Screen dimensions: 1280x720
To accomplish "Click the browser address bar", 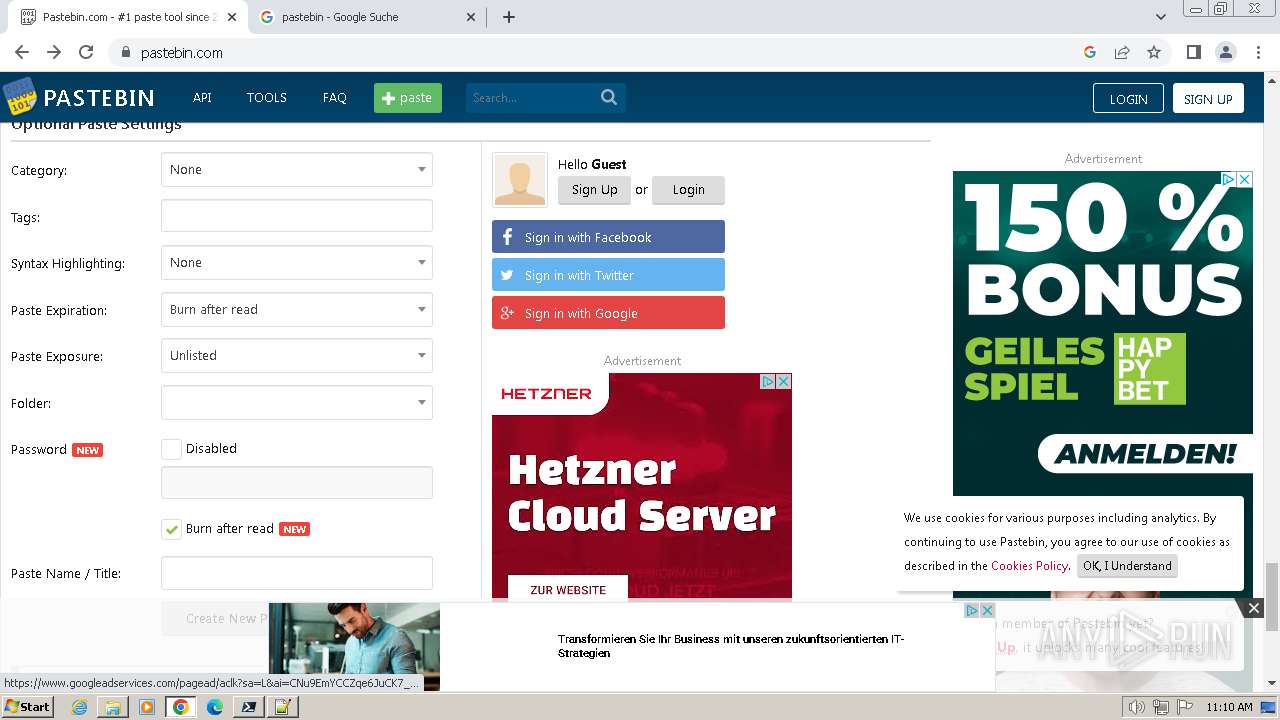I will pyautogui.click(x=600, y=52).
